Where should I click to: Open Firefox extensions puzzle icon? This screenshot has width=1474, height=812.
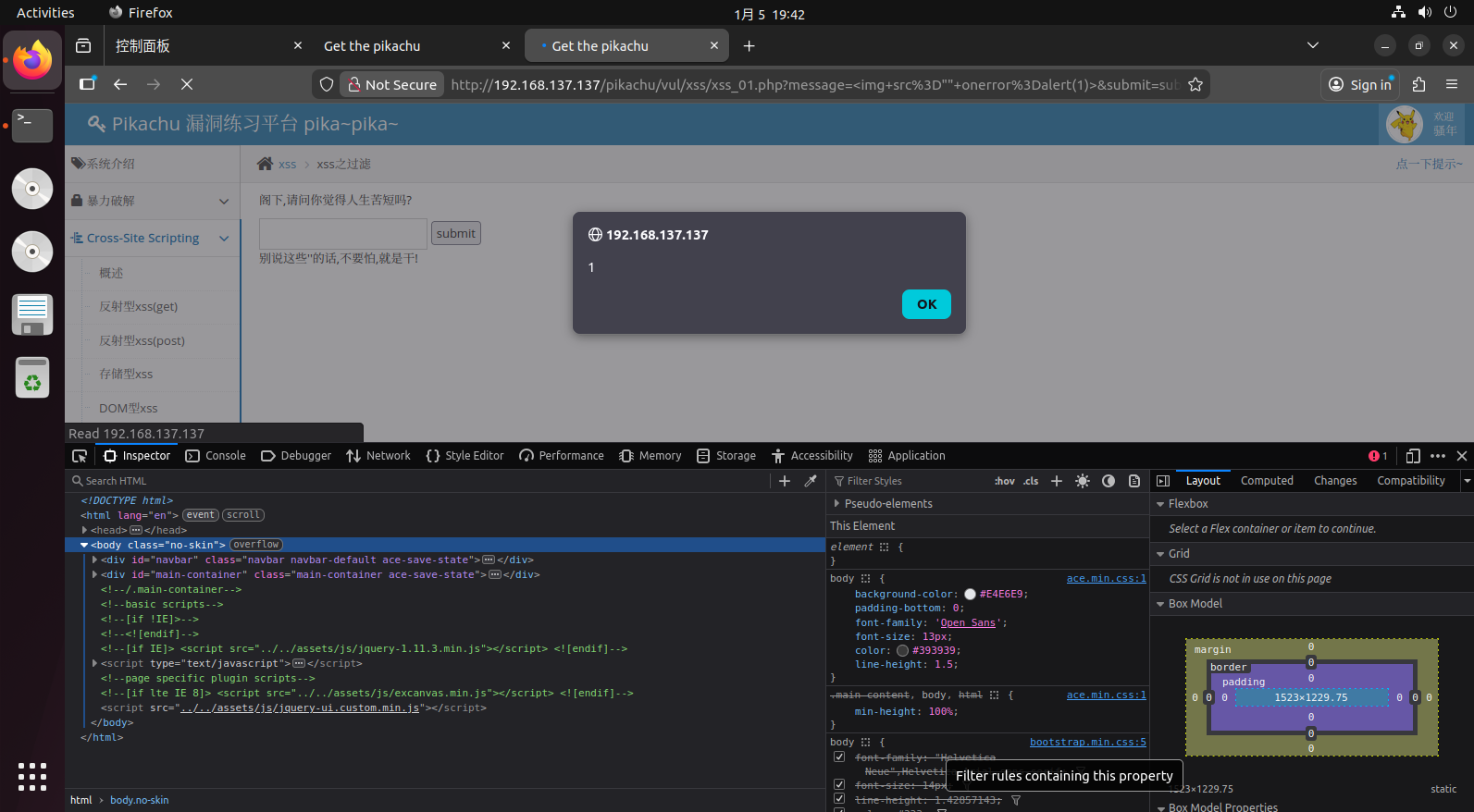tap(1418, 84)
